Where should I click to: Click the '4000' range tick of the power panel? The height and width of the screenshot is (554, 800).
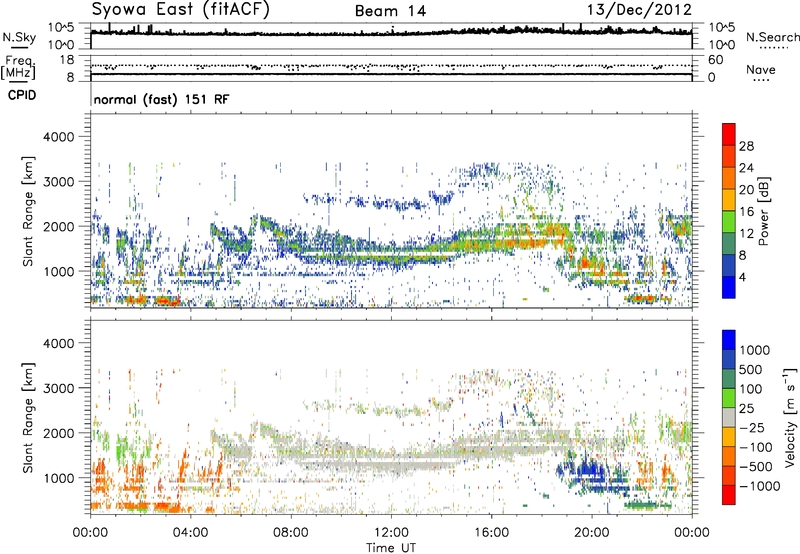click(59, 137)
